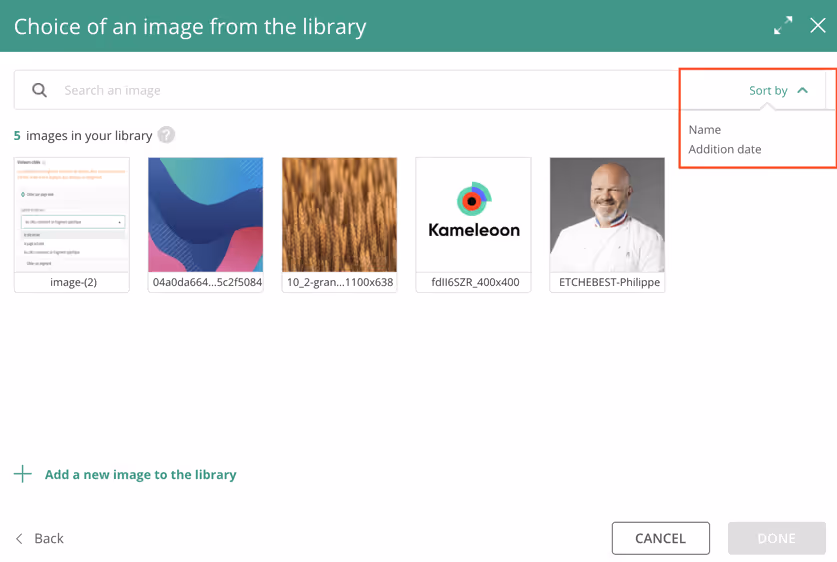This screenshot has height=562, width=837.
Task: Click the 10_2-gran...1100x638 file name
Action: point(340,282)
